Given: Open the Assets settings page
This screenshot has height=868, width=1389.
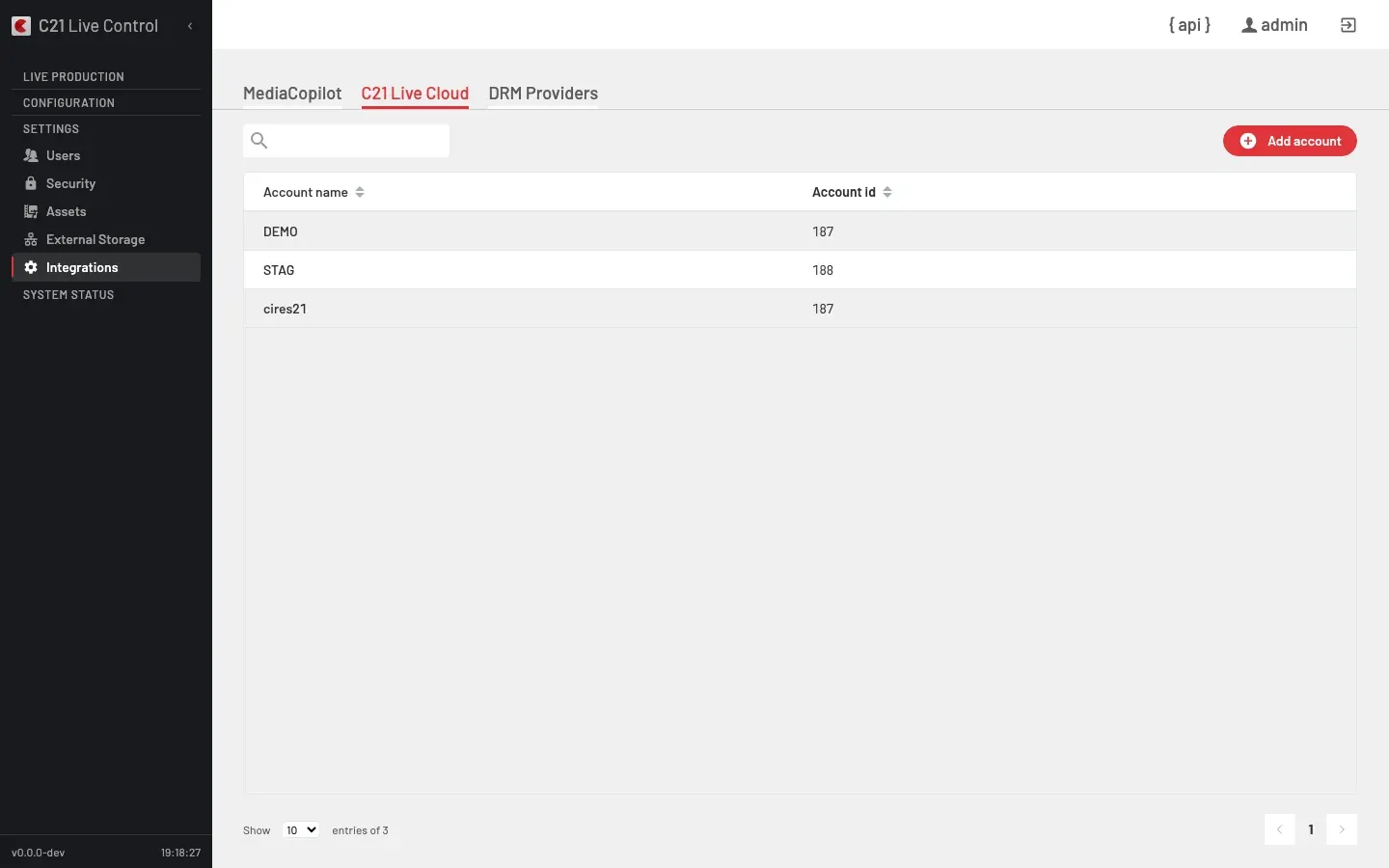Looking at the screenshot, I should coord(106,211).
